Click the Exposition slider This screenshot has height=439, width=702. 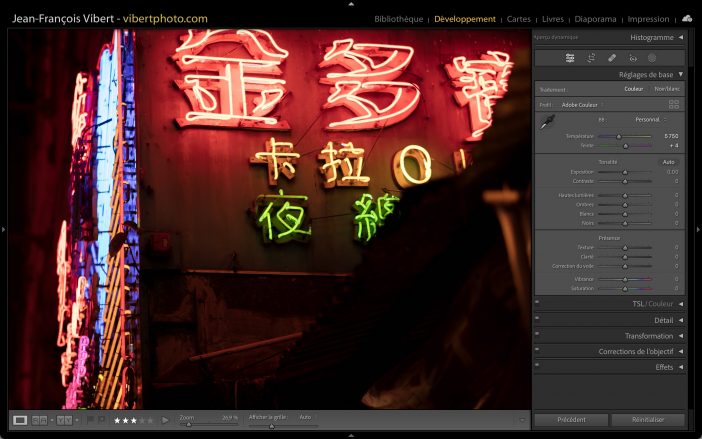tap(625, 172)
